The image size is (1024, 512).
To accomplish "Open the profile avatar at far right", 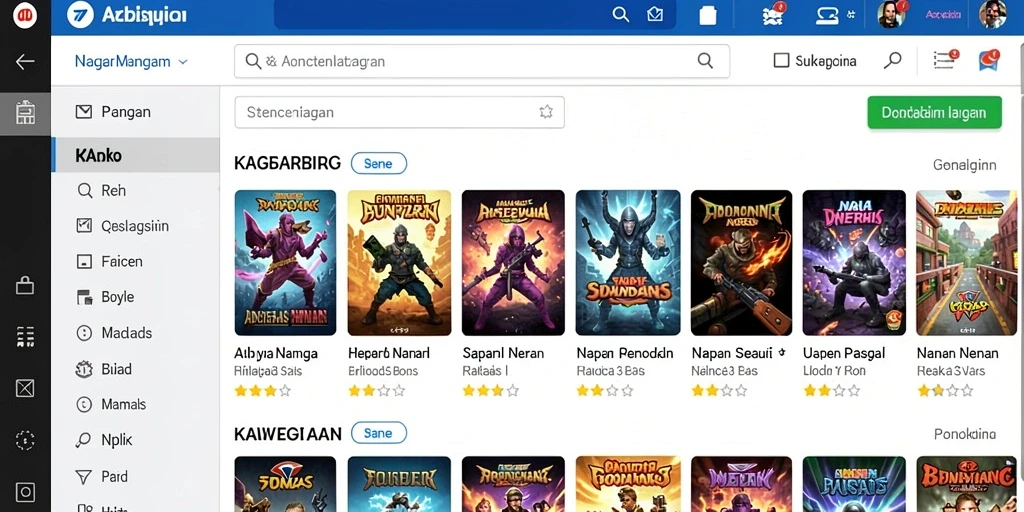I will [992, 14].
